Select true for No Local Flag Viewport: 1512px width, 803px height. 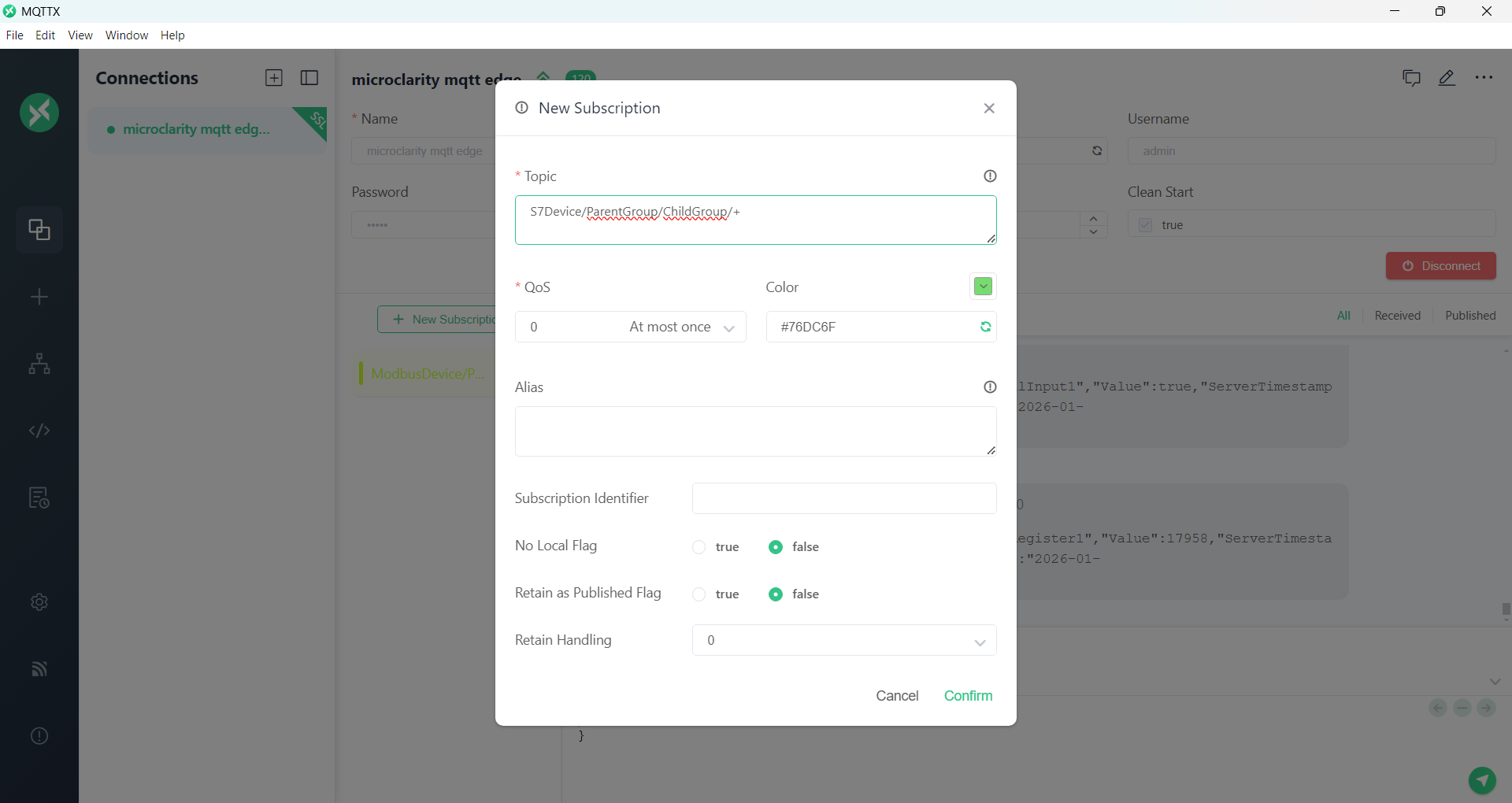(x=699, y=547)
